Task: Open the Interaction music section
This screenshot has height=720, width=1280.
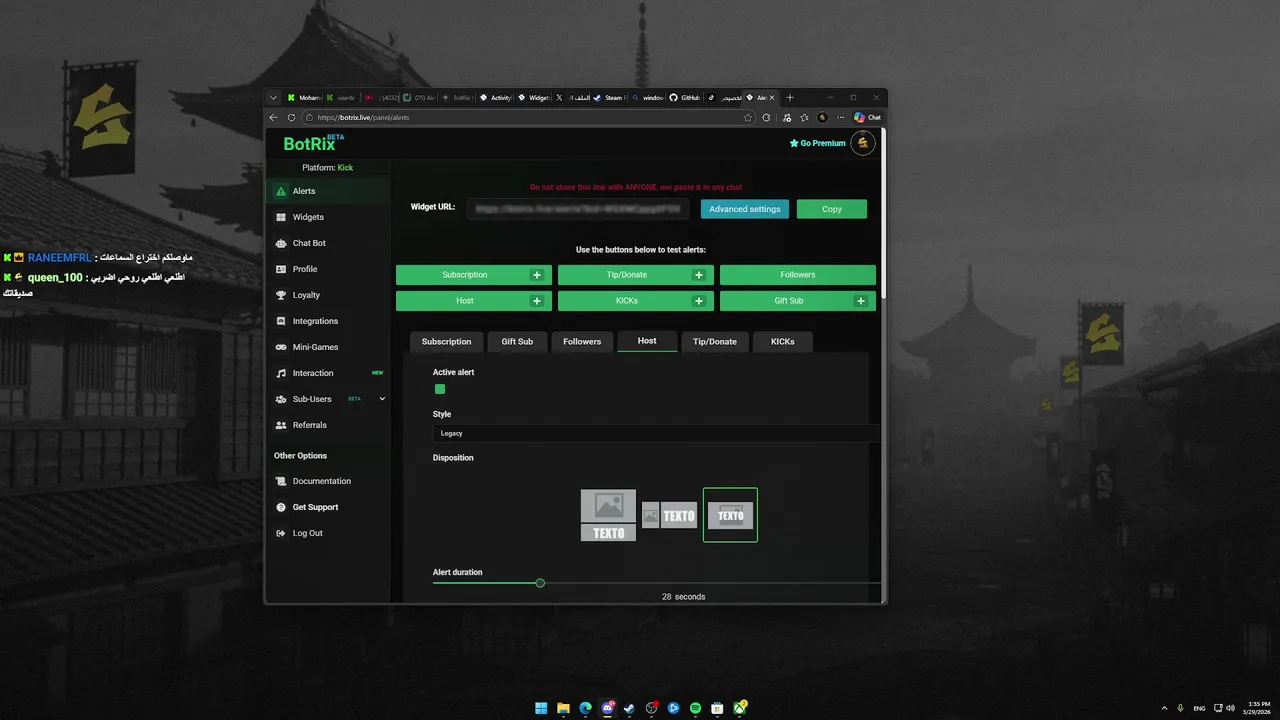Action: click(x=328, y=373)
